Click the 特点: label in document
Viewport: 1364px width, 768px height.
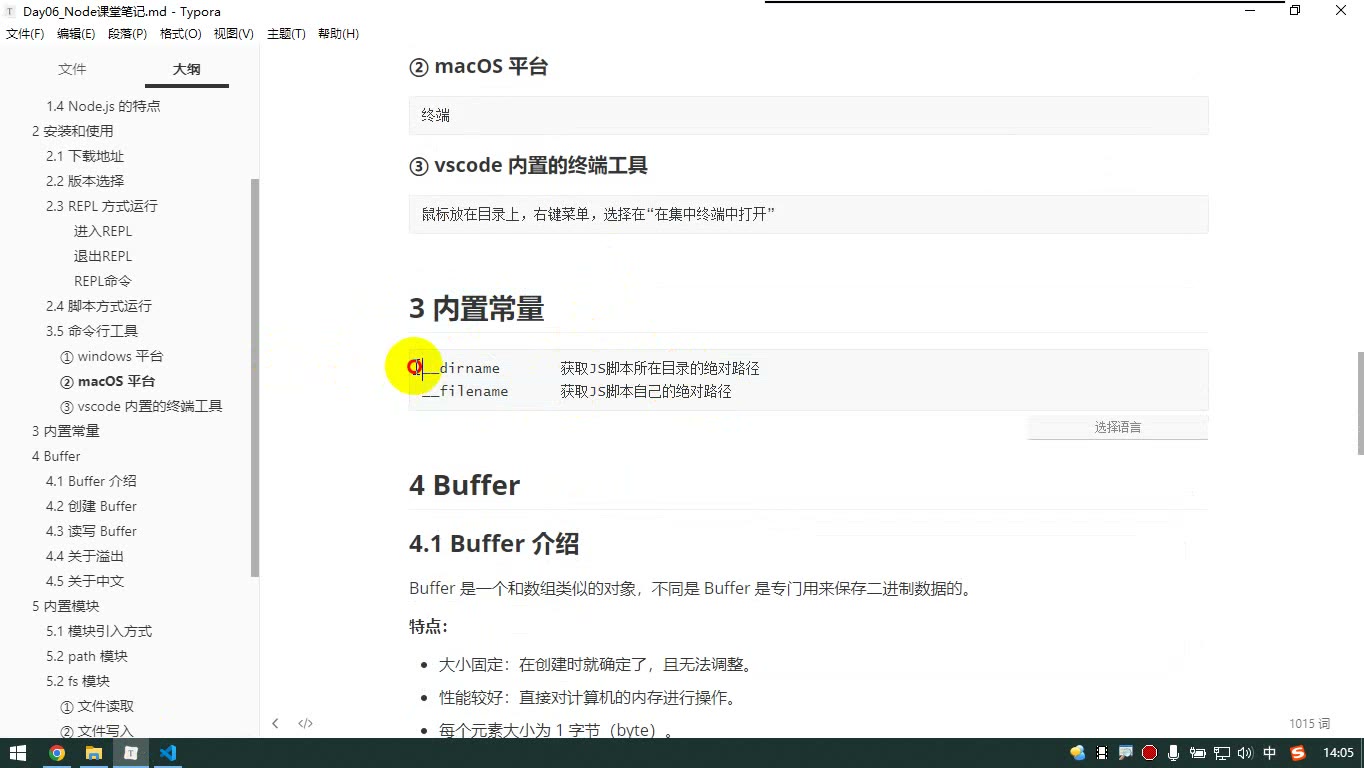coord(428,627)
